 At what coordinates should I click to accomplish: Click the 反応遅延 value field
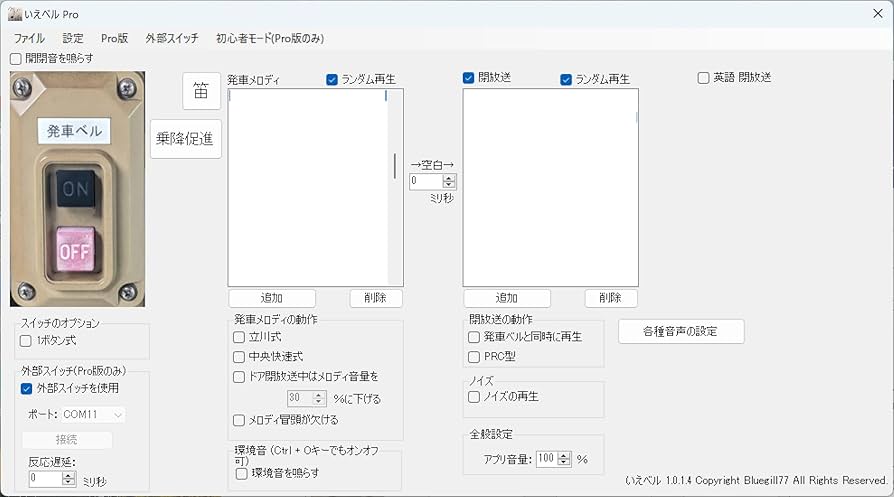tap(46, 479)
